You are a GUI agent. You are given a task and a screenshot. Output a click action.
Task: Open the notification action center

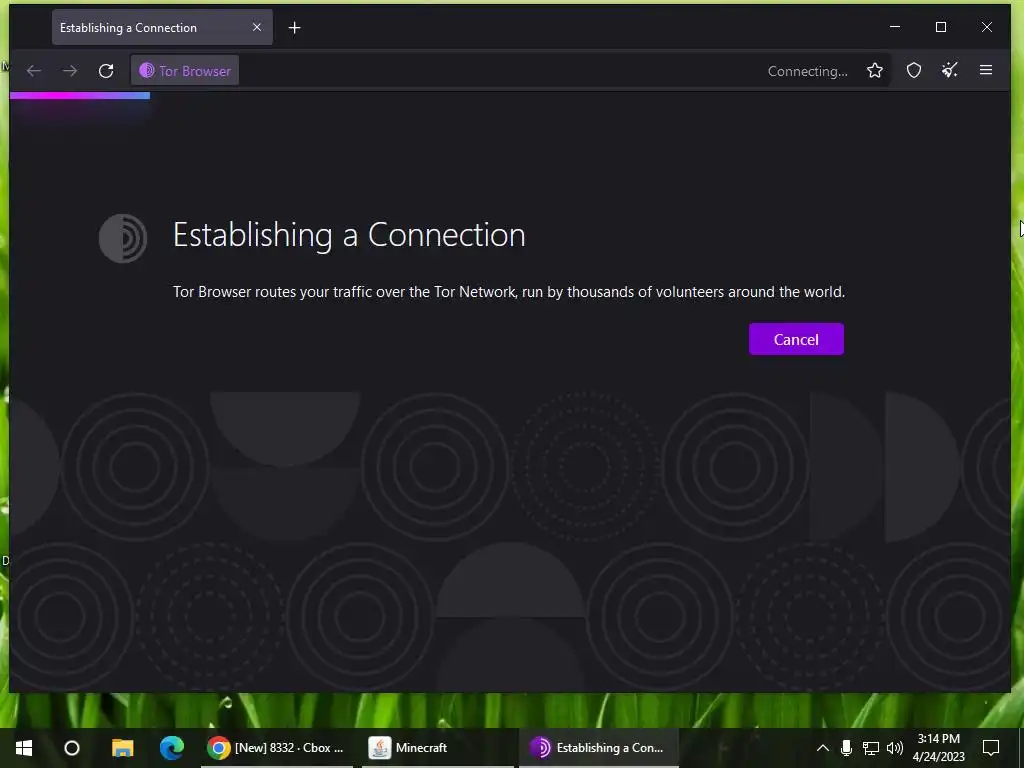coord(991,748)
